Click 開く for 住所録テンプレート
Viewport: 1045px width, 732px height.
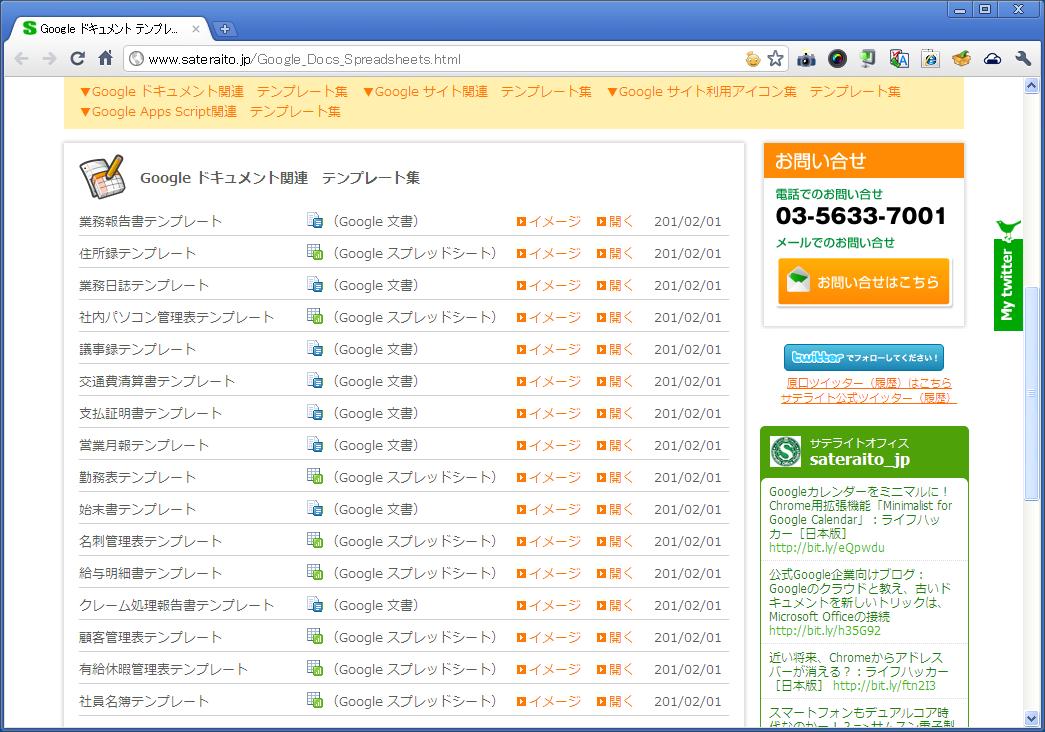coord(615,254)
